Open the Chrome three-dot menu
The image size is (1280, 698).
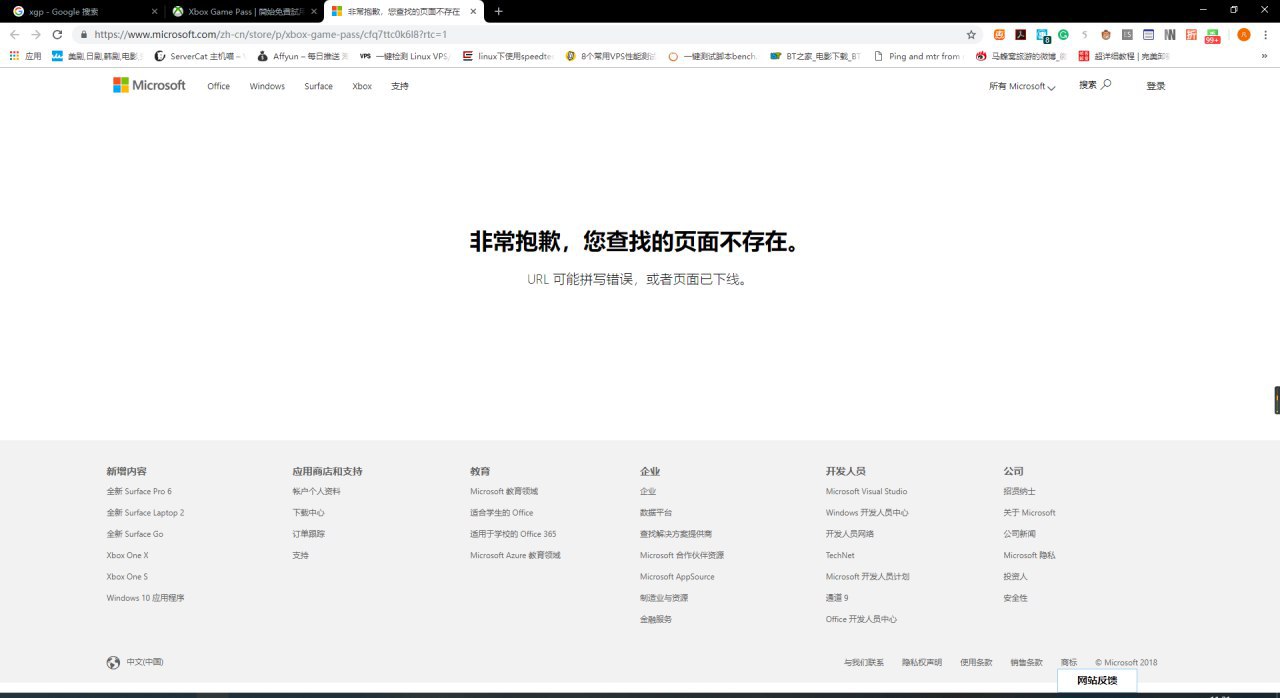(1266, 34)
